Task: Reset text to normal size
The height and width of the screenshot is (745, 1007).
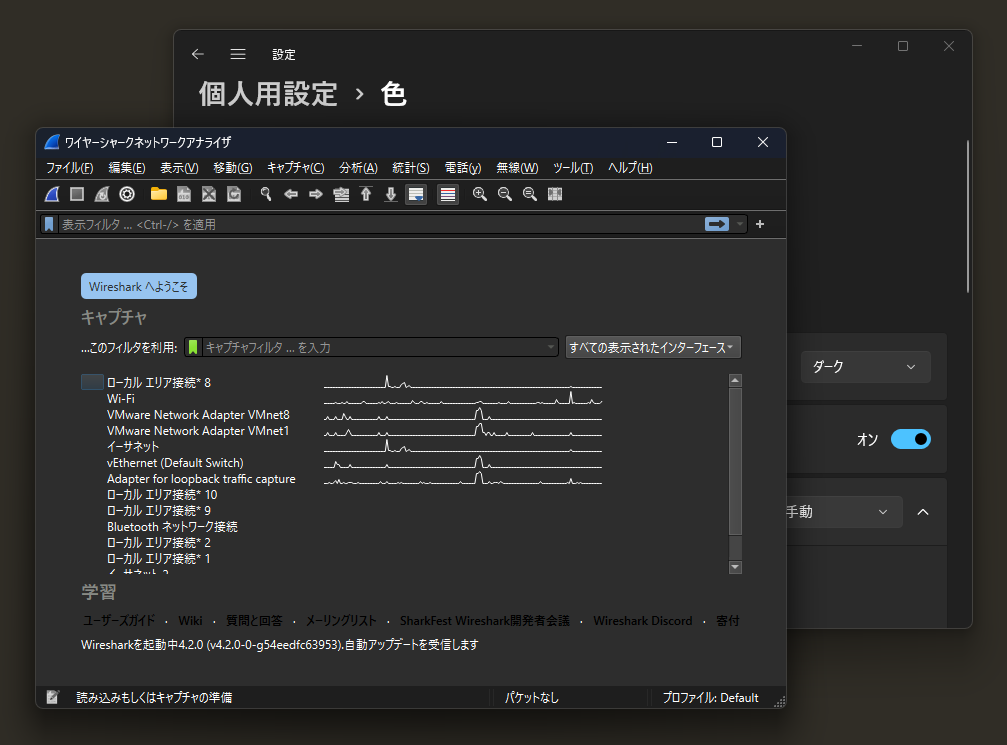Action: point(530,194)
